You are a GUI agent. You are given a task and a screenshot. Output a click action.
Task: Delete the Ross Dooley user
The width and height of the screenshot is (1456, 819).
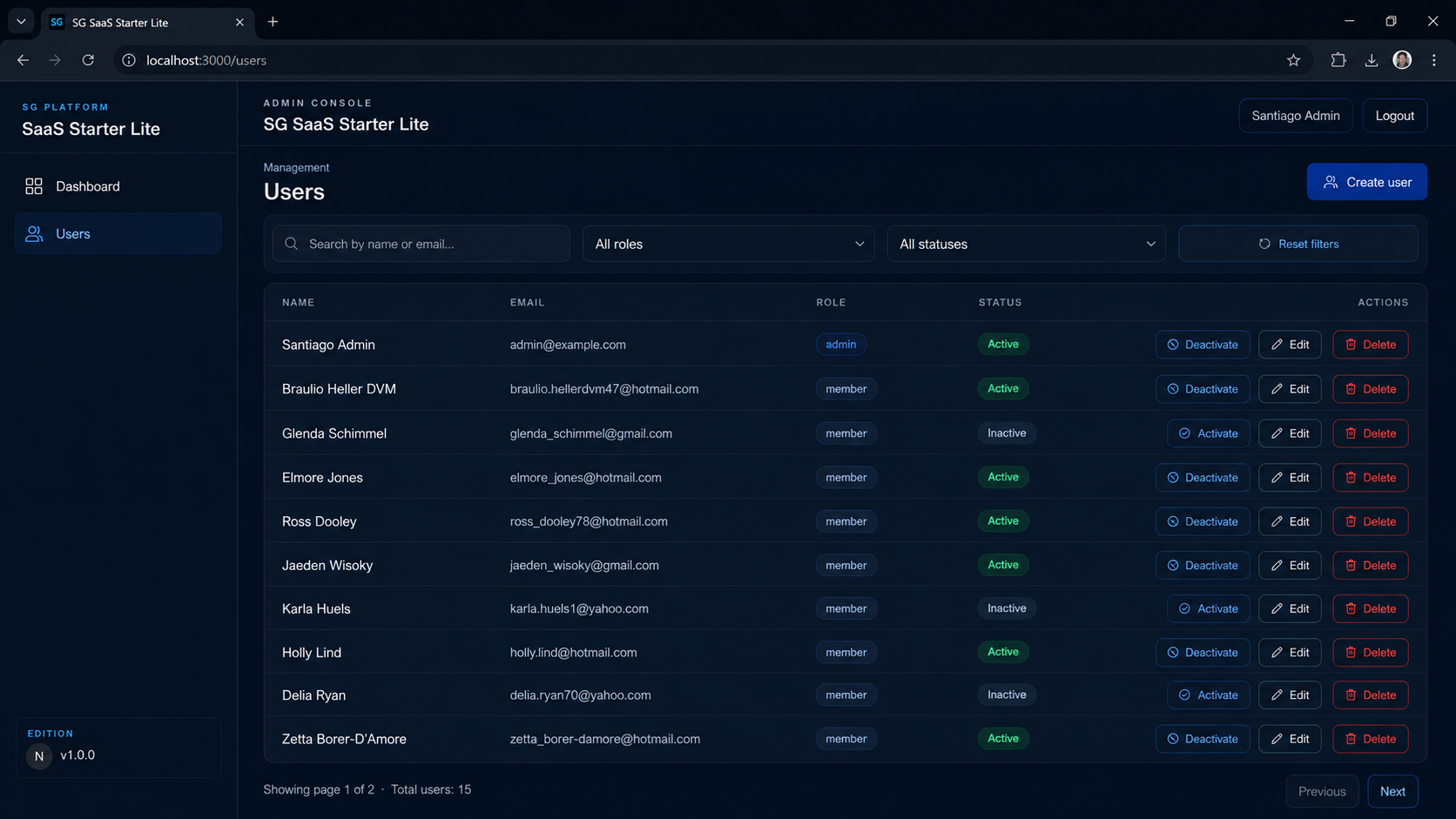[x=1370, y=521]
